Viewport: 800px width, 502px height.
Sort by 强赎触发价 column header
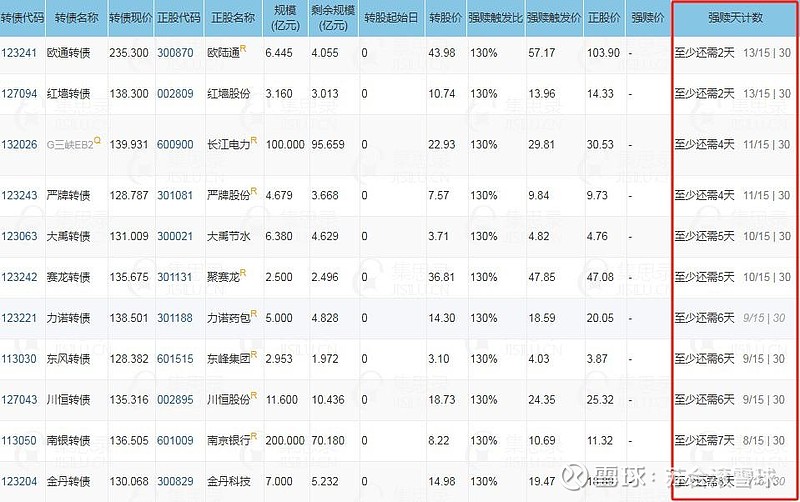click(554, 18)
